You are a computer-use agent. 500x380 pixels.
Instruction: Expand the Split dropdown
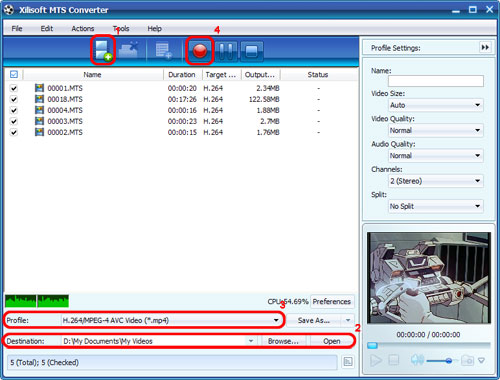pos(436,206)
